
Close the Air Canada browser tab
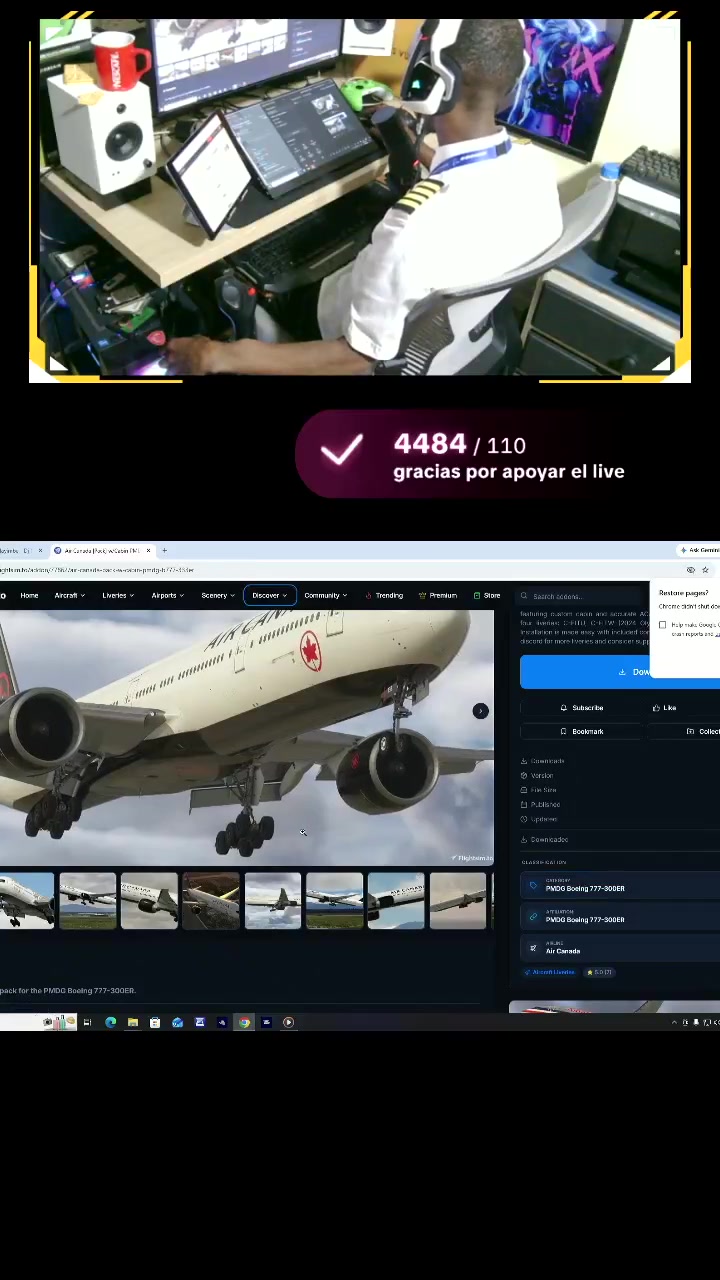click(149, 551)
